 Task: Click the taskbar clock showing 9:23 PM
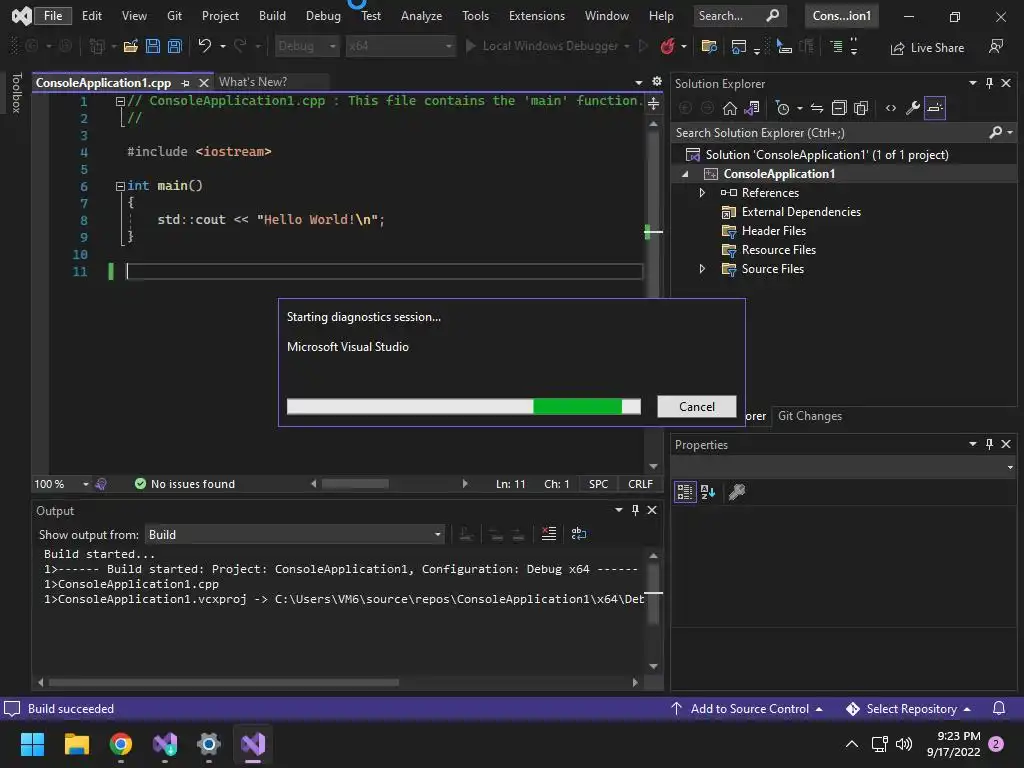click(x=953, y=744)
